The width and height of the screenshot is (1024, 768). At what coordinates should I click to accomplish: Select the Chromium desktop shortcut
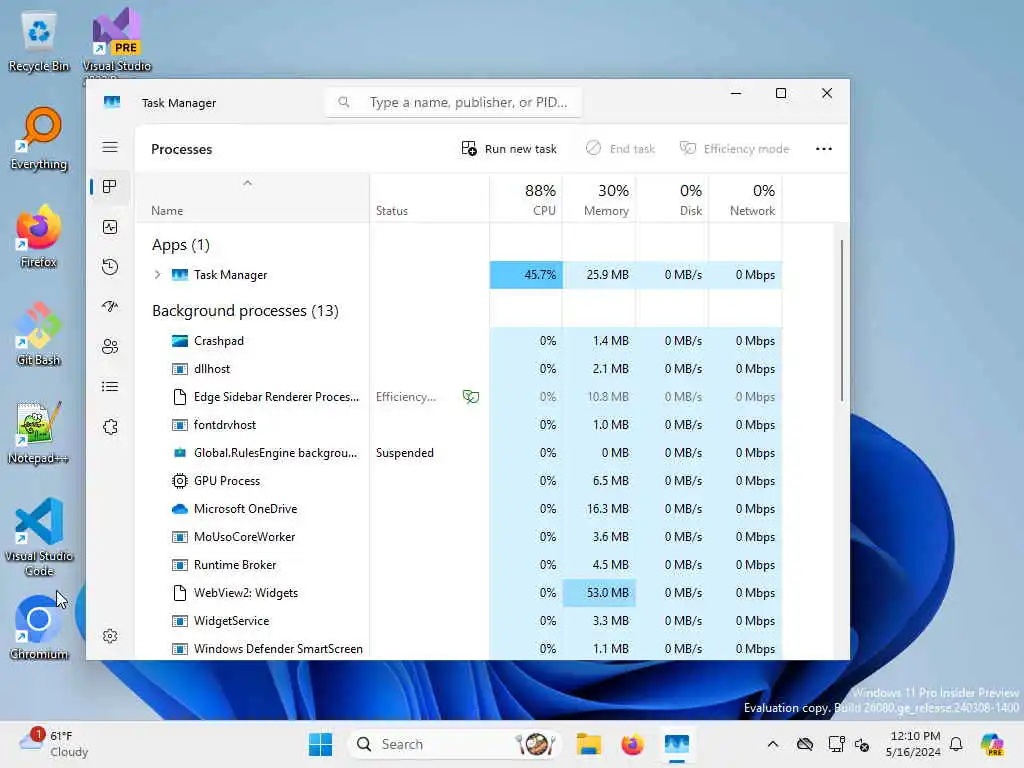coord(39,628)
